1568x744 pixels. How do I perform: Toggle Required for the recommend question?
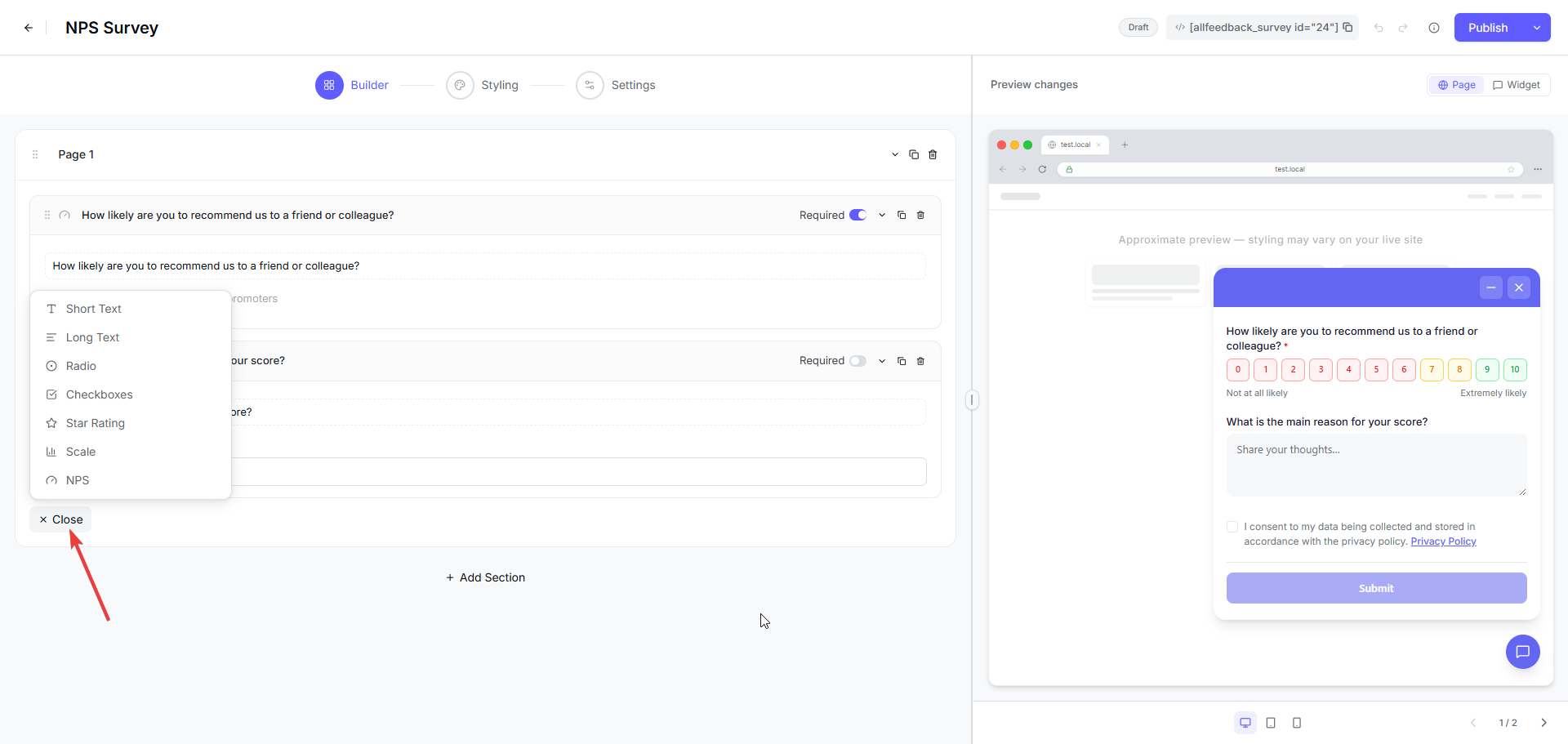(857, 215)
